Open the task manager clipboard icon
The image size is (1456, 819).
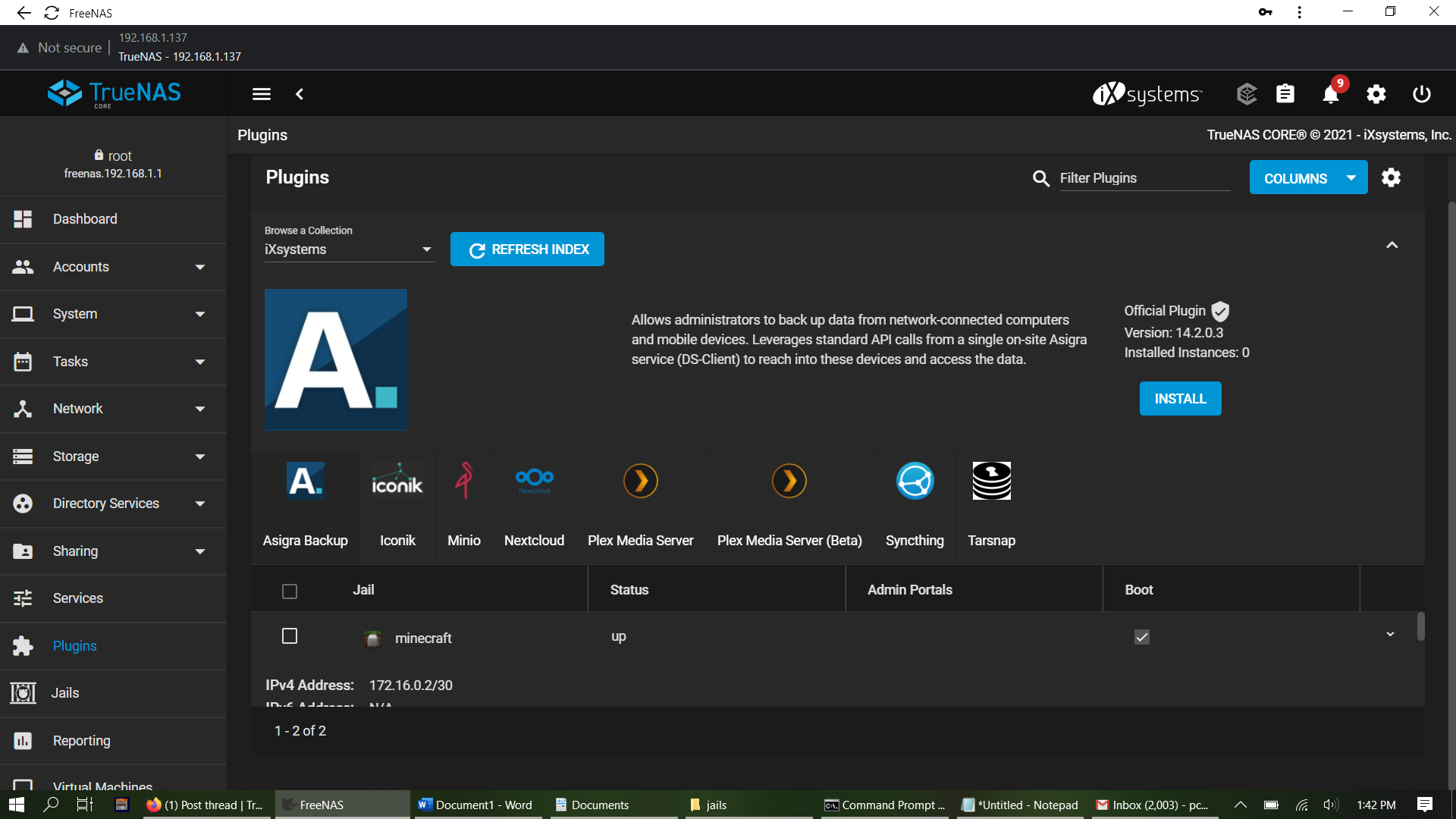1285,94
